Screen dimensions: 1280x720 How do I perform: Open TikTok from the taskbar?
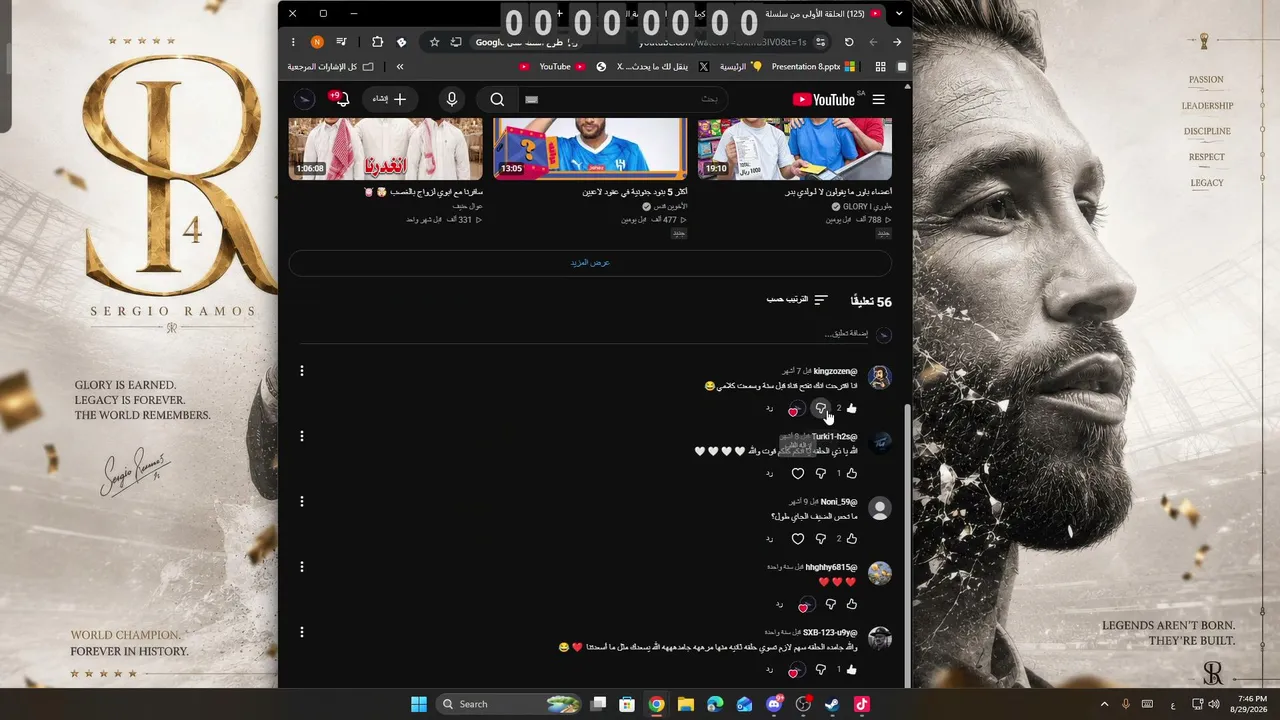click(x=862, y=704)
